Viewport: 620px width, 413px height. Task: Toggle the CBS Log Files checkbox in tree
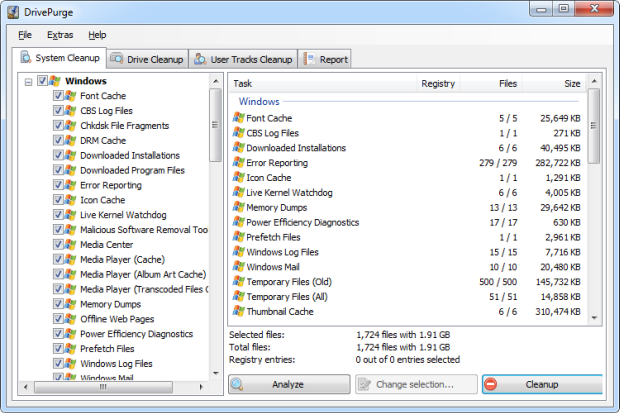(x=58, y=110)
